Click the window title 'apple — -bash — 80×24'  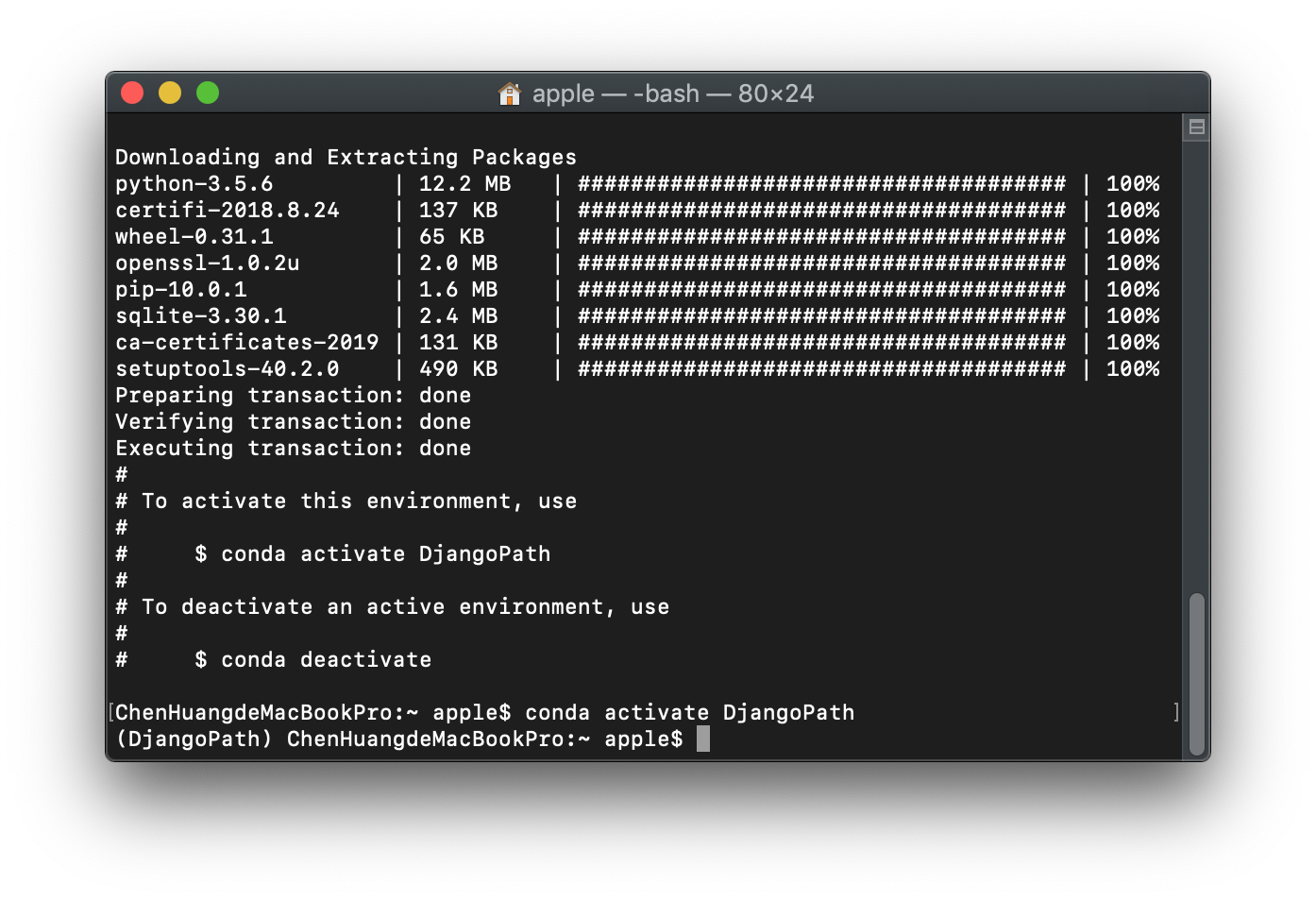point(672,93)
